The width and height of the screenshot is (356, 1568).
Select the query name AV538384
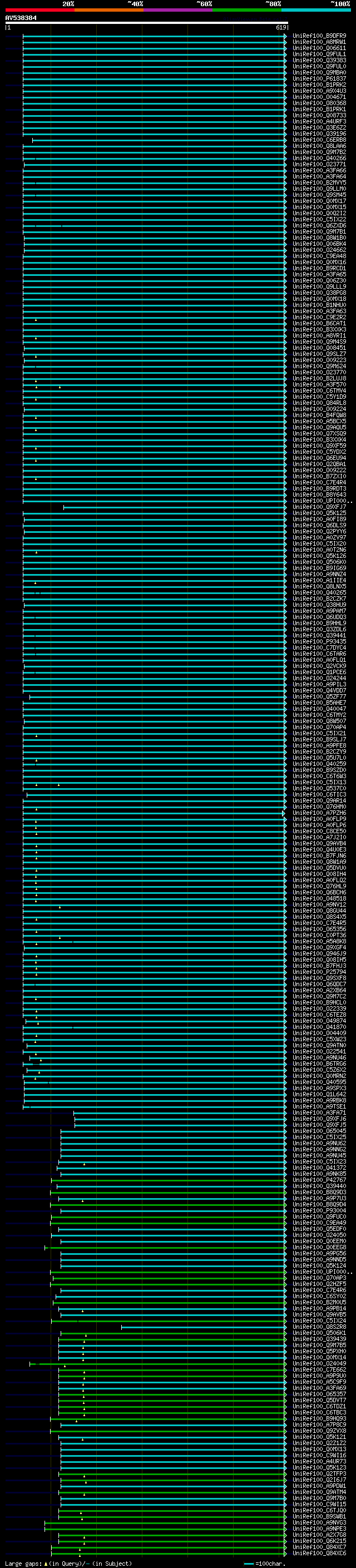tap(21, 18)
